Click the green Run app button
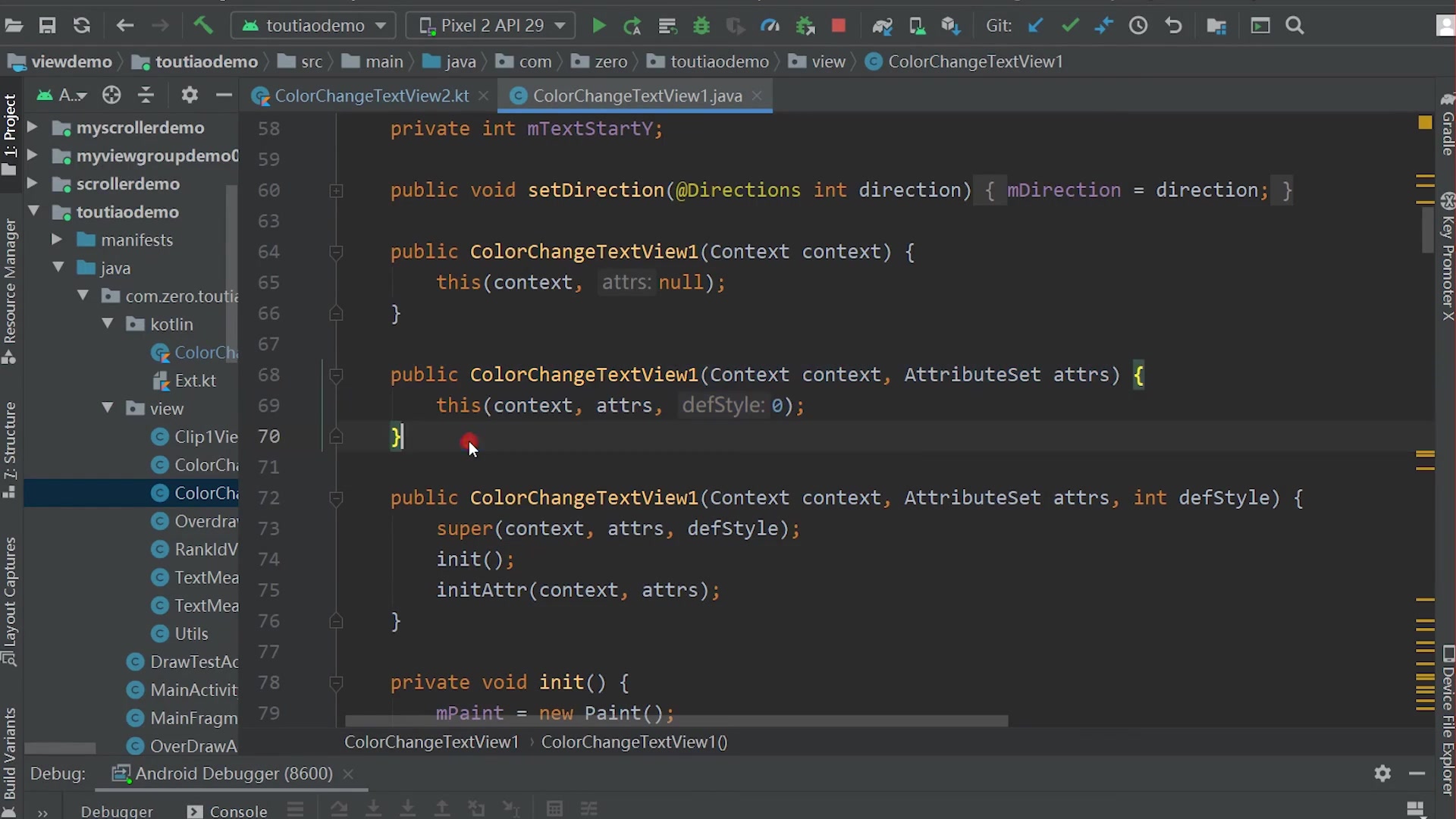The width and height of the screenshot is (1456, 819). point(598,26)
